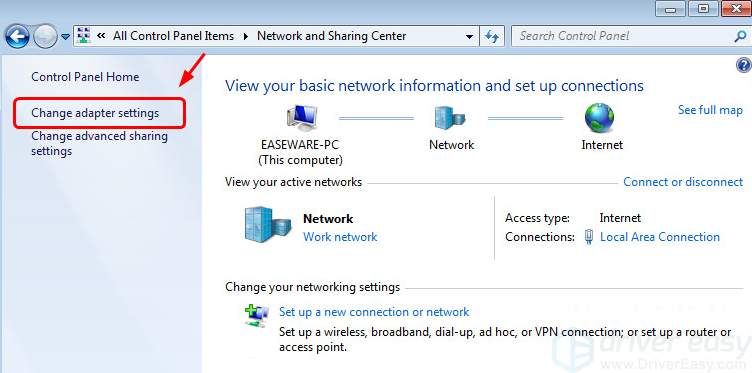Click the blue Back arrow button

point(17,36)
